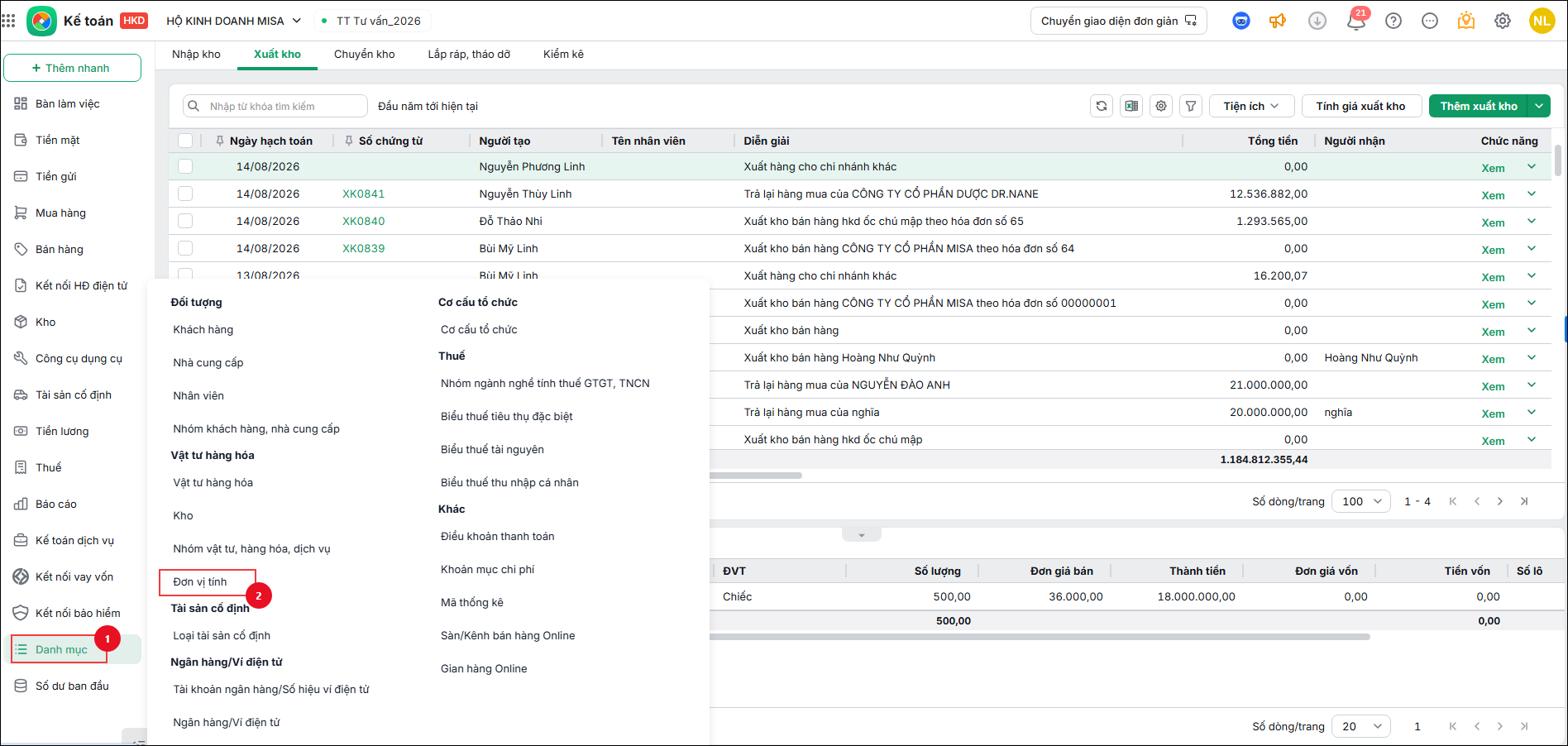Select Khách hàng in the Danh mục menu
1568x746 pixels.
tap(203, 329)
